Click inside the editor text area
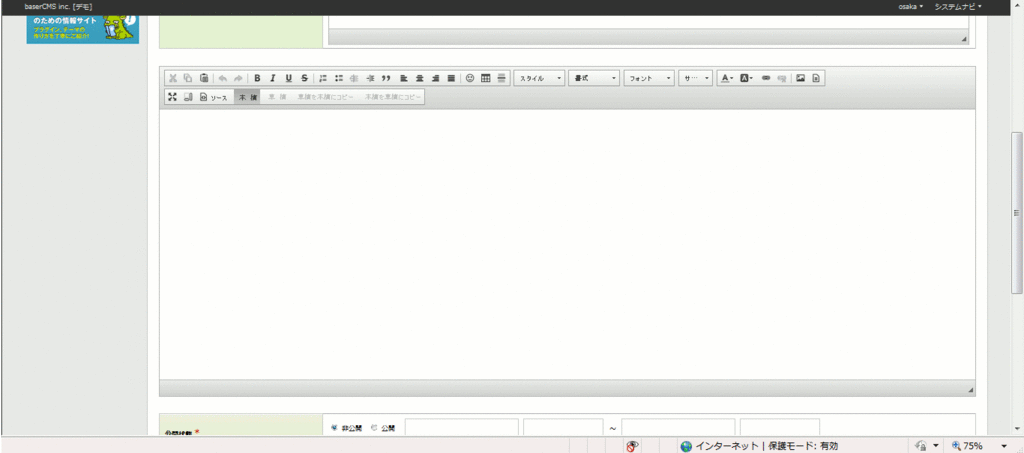 coord(567,244)
